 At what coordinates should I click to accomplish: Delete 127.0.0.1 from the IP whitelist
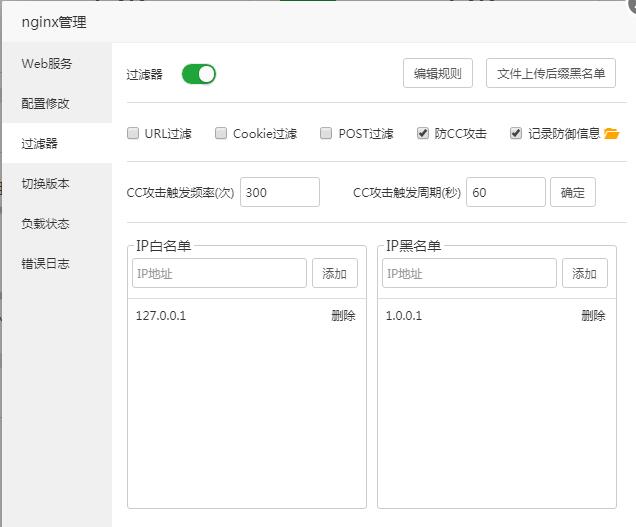[343, 316]
